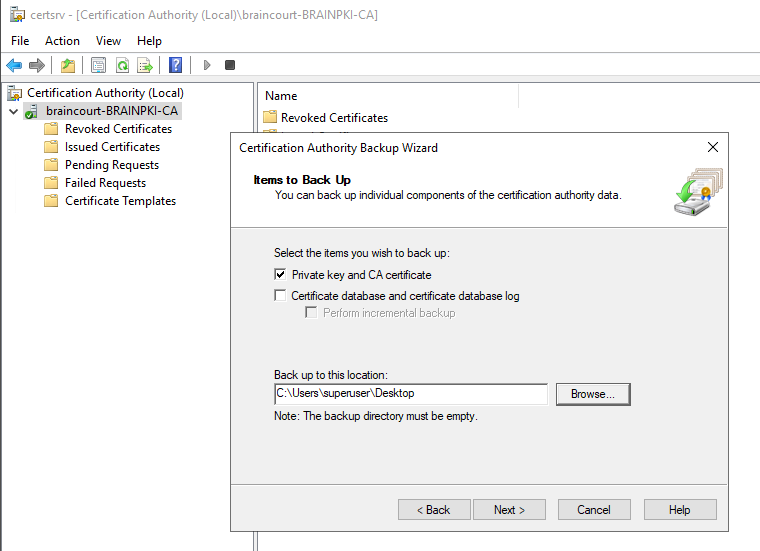Click the backup location path field
This screenshot has height=551, width=760.
click(x=411, y=394)
